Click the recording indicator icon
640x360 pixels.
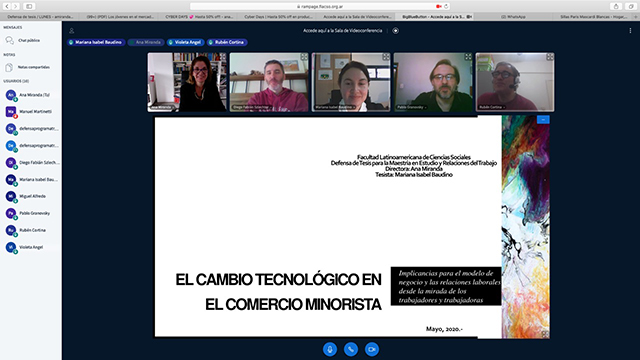click(396, 31)
